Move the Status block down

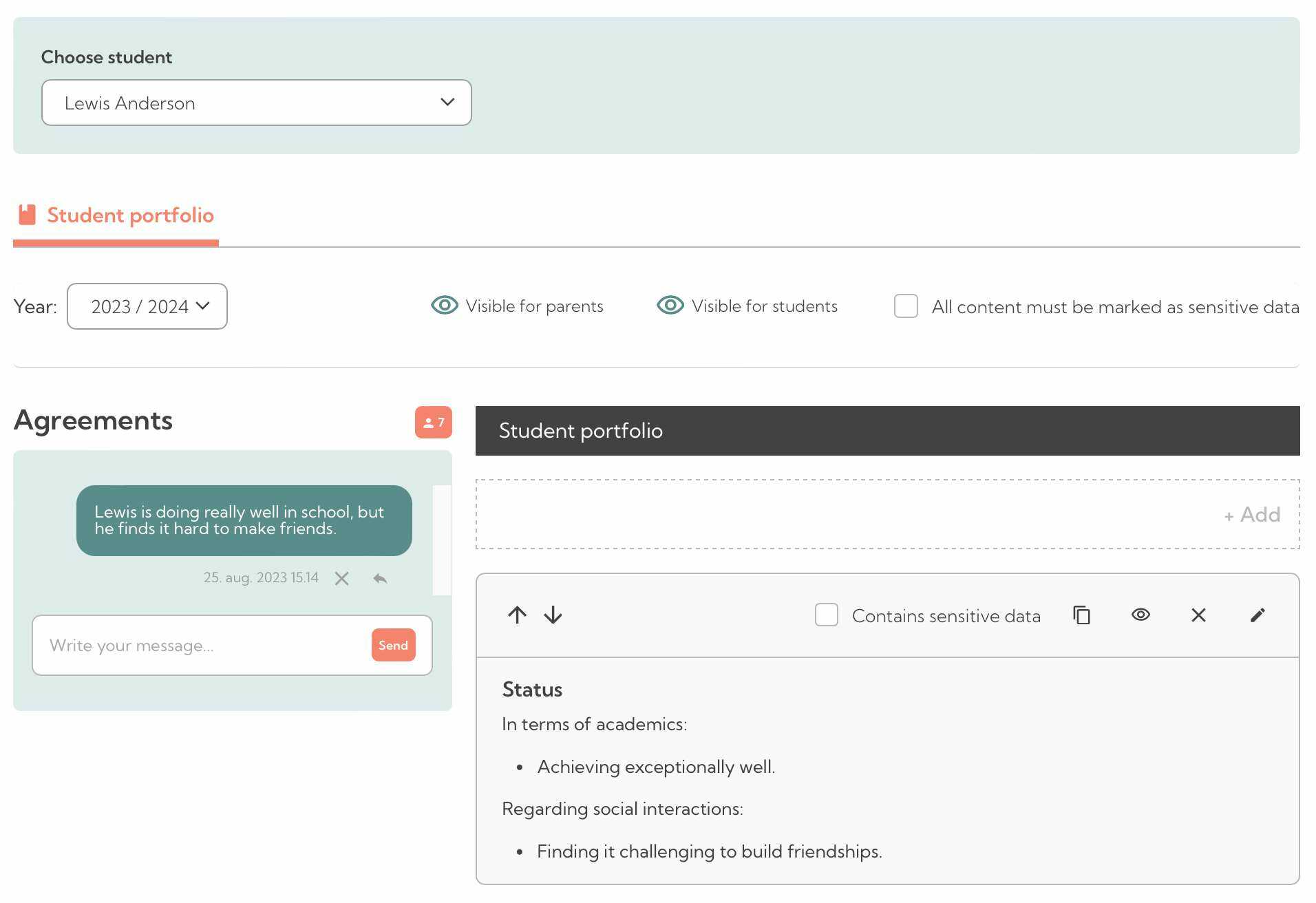[x=552, y=615]
